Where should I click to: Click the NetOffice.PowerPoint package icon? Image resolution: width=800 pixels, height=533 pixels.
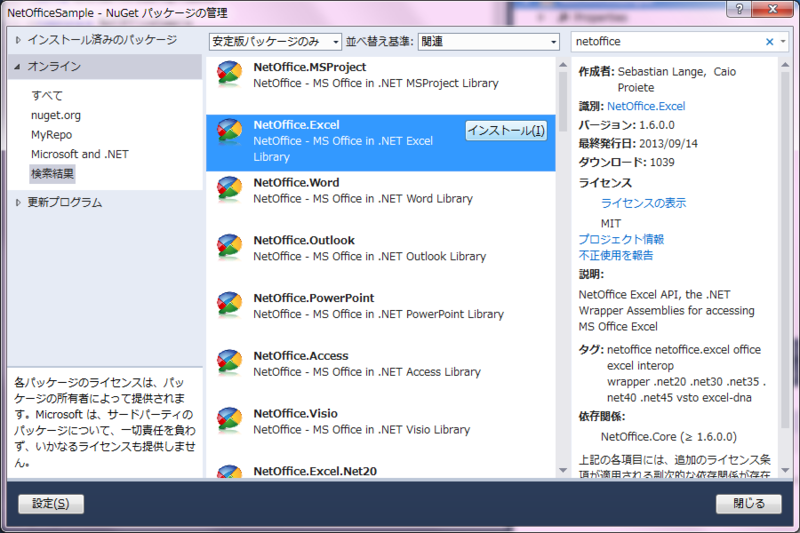click(230, 304)
